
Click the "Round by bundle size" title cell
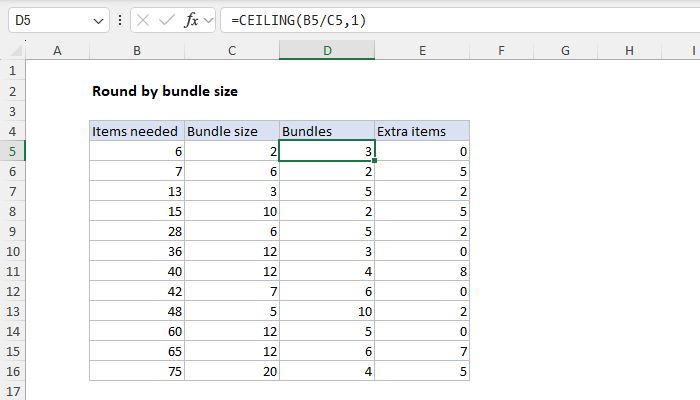(x=165, y=91)
